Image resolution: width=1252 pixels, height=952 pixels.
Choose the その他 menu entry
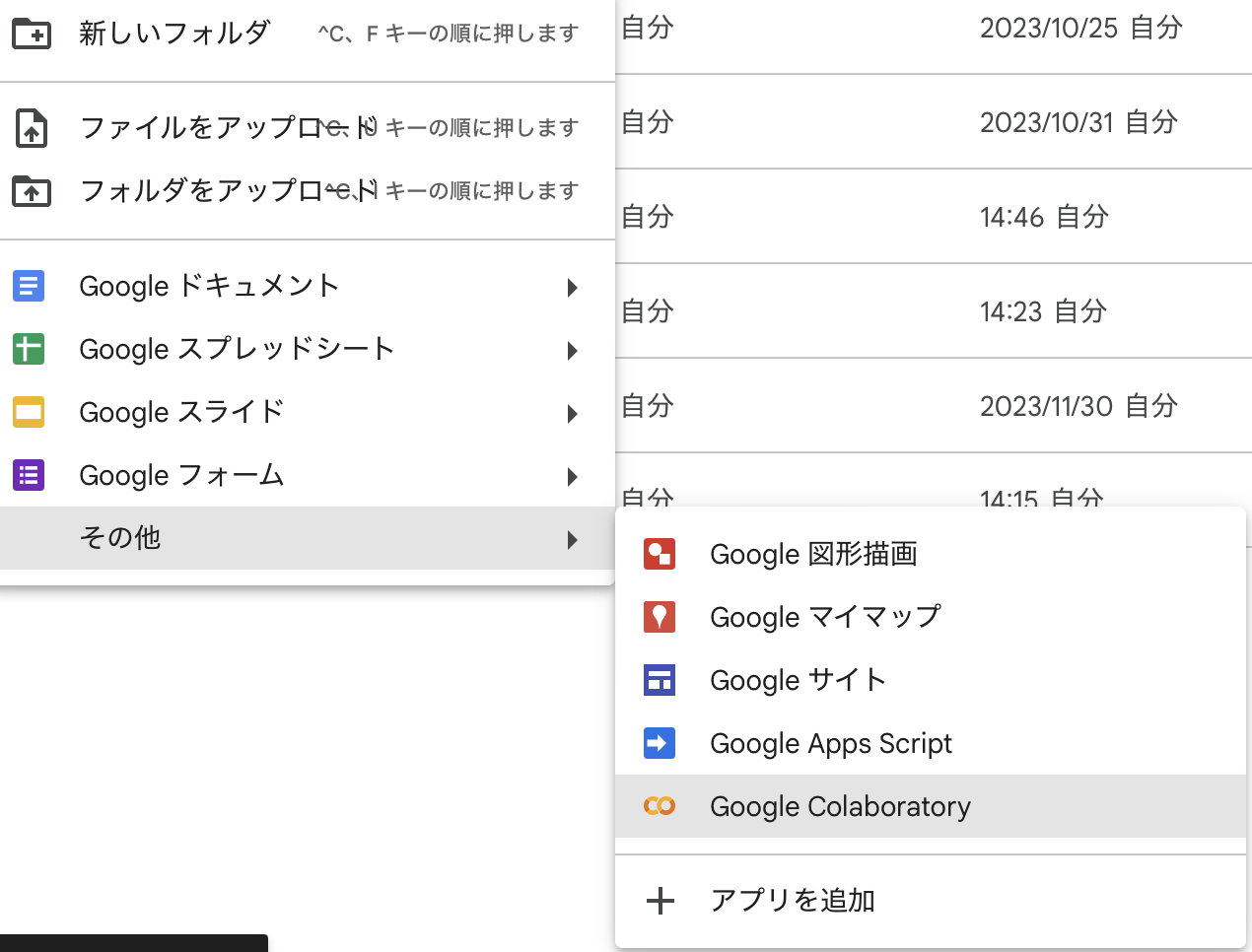(120, 538)
